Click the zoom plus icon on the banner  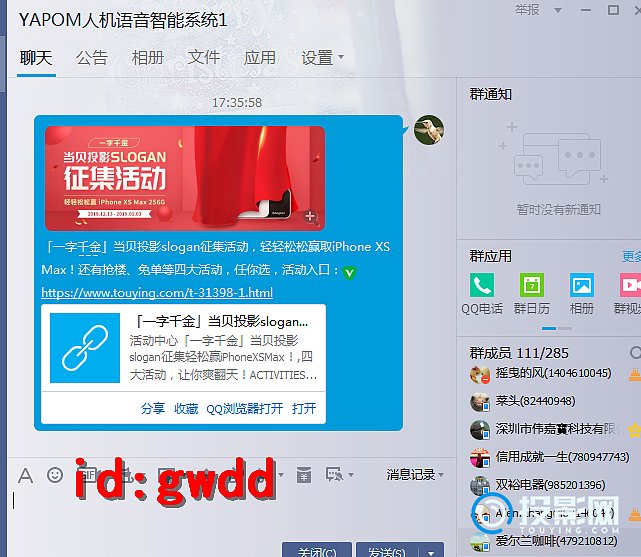(310, 216)
